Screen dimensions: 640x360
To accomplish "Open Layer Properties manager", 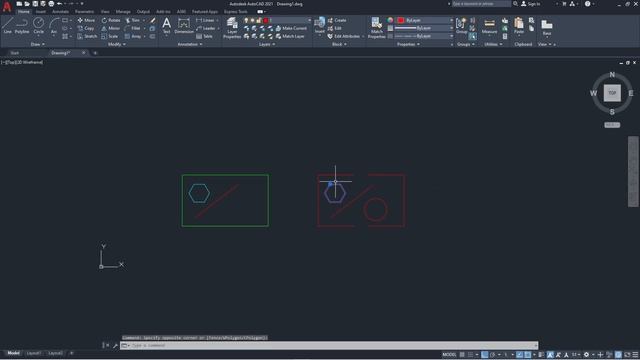I will pyautogui.click(x=232, y=28).
